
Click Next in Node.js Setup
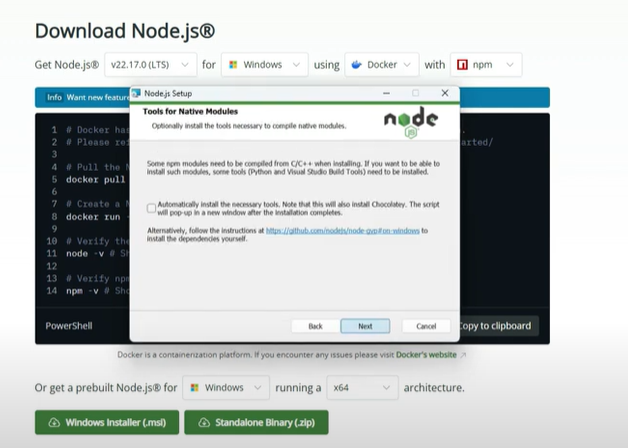click(365, 326)
